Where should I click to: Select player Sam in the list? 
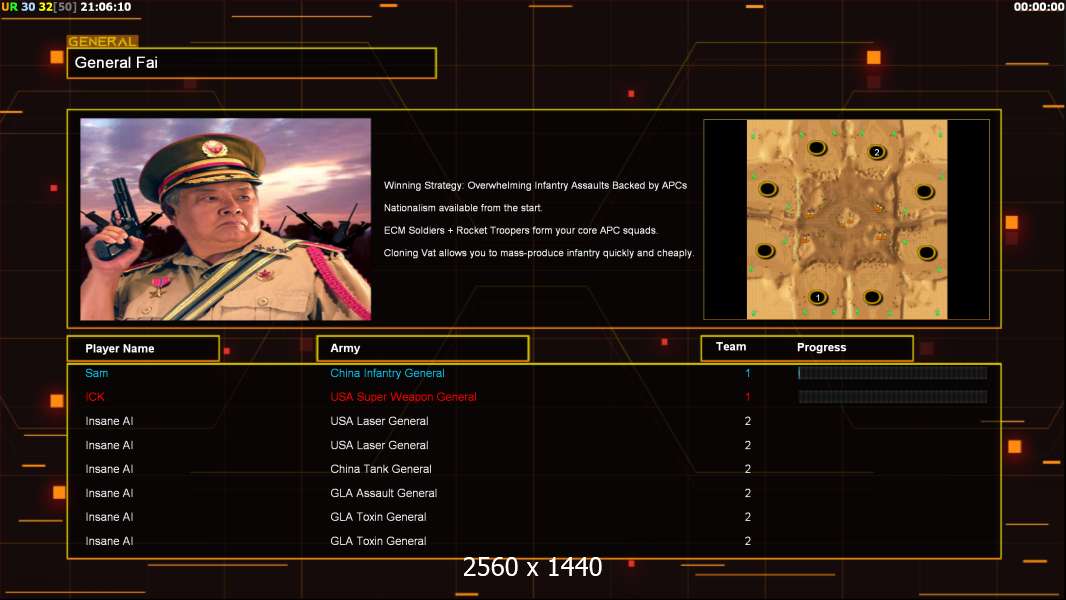tap(97, 373)
